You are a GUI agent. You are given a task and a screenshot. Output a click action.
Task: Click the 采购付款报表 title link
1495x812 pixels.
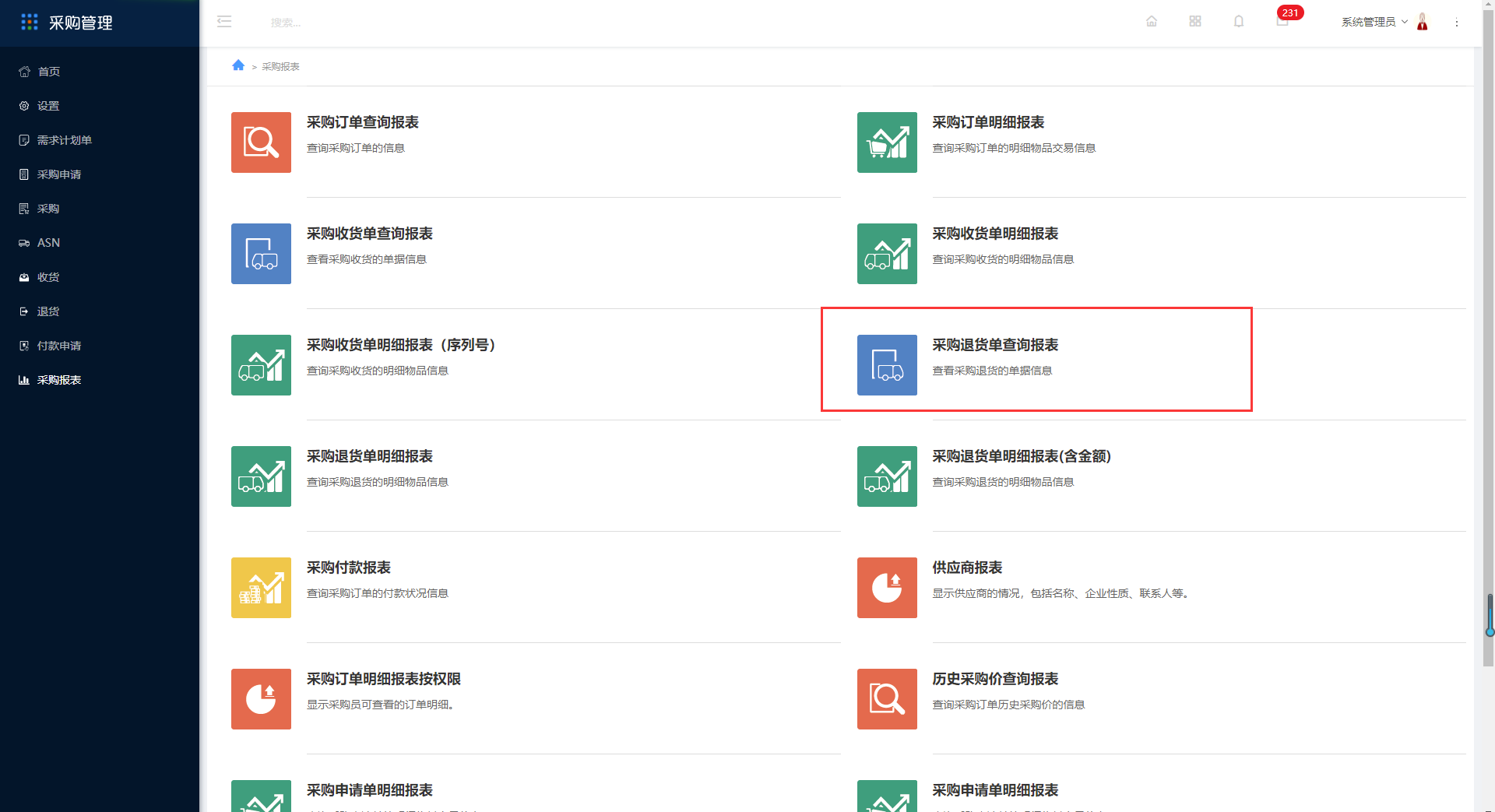[x=349, y=568]
